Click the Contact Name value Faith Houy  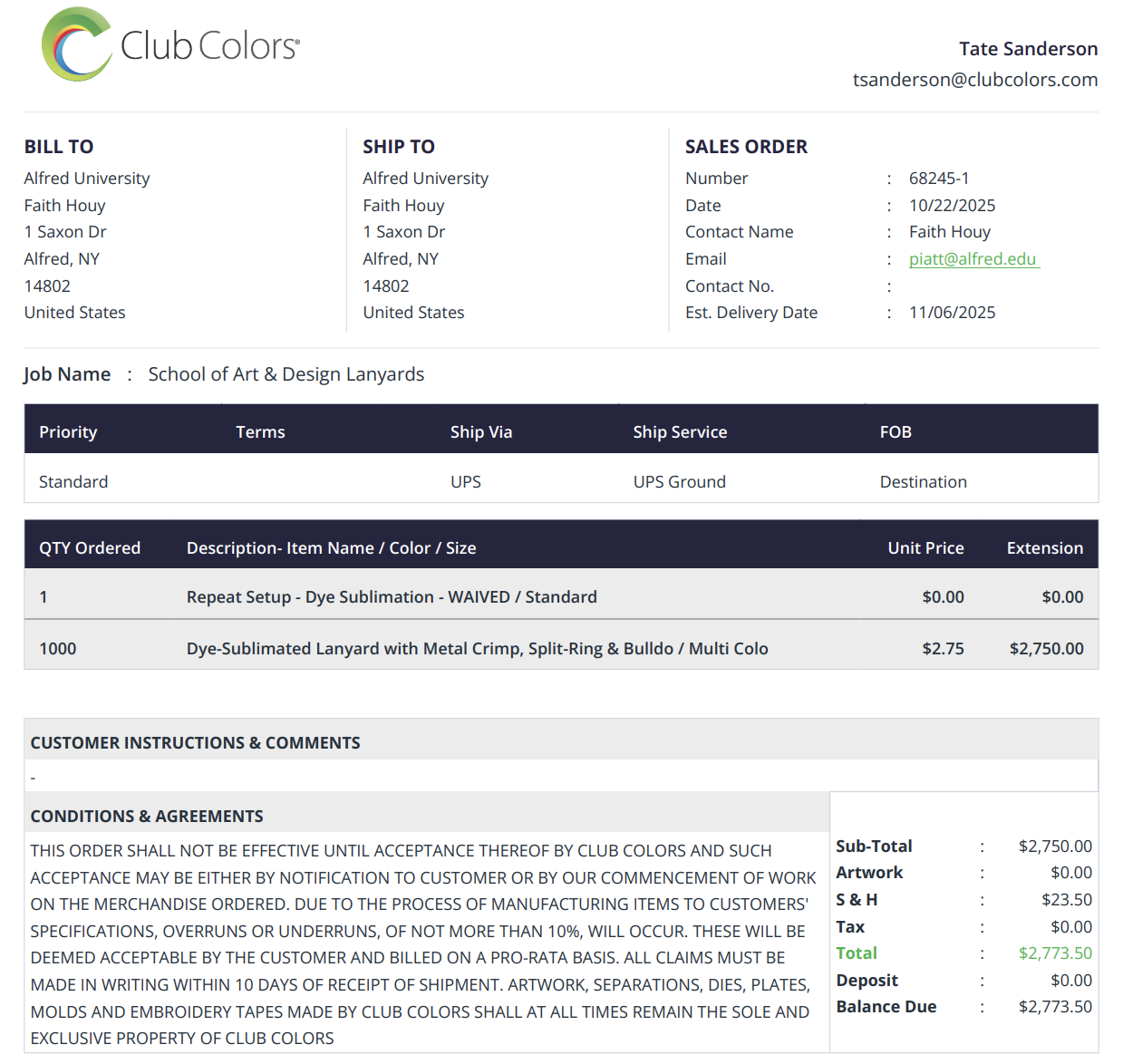(950, 232)
